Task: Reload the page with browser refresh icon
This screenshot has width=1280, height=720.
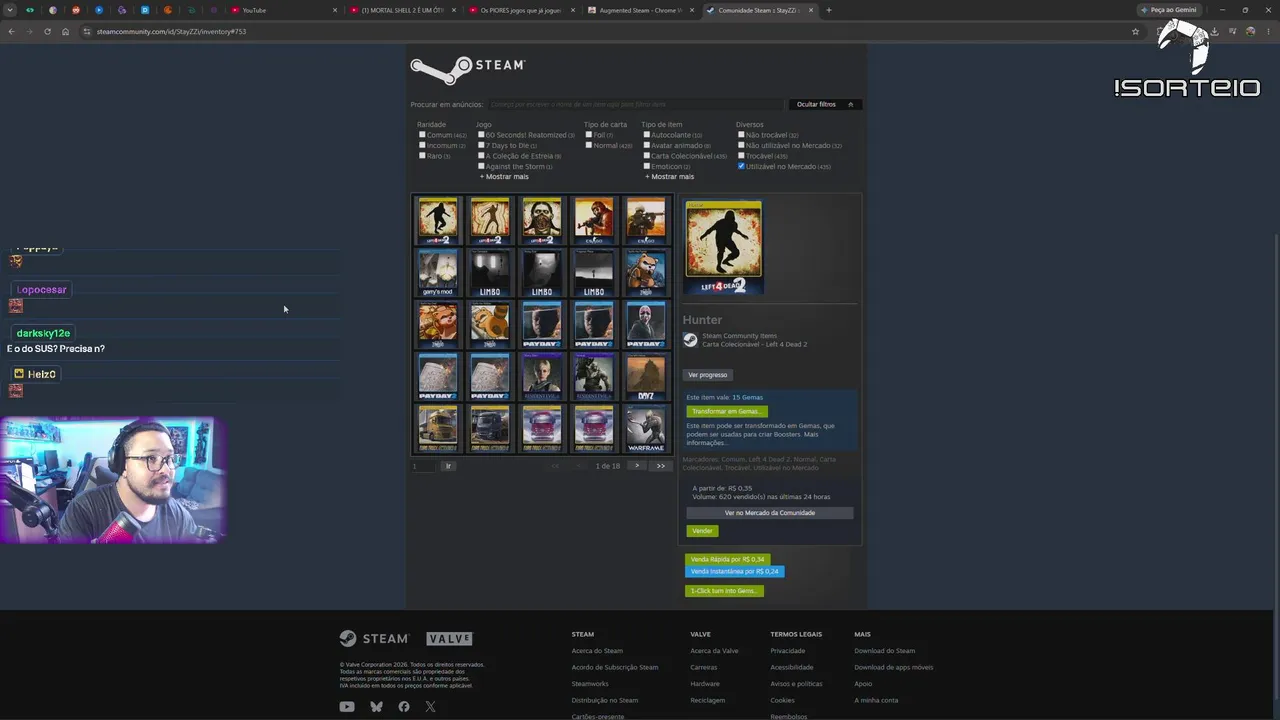Action: pyautogui.click(x=47, y=31)
